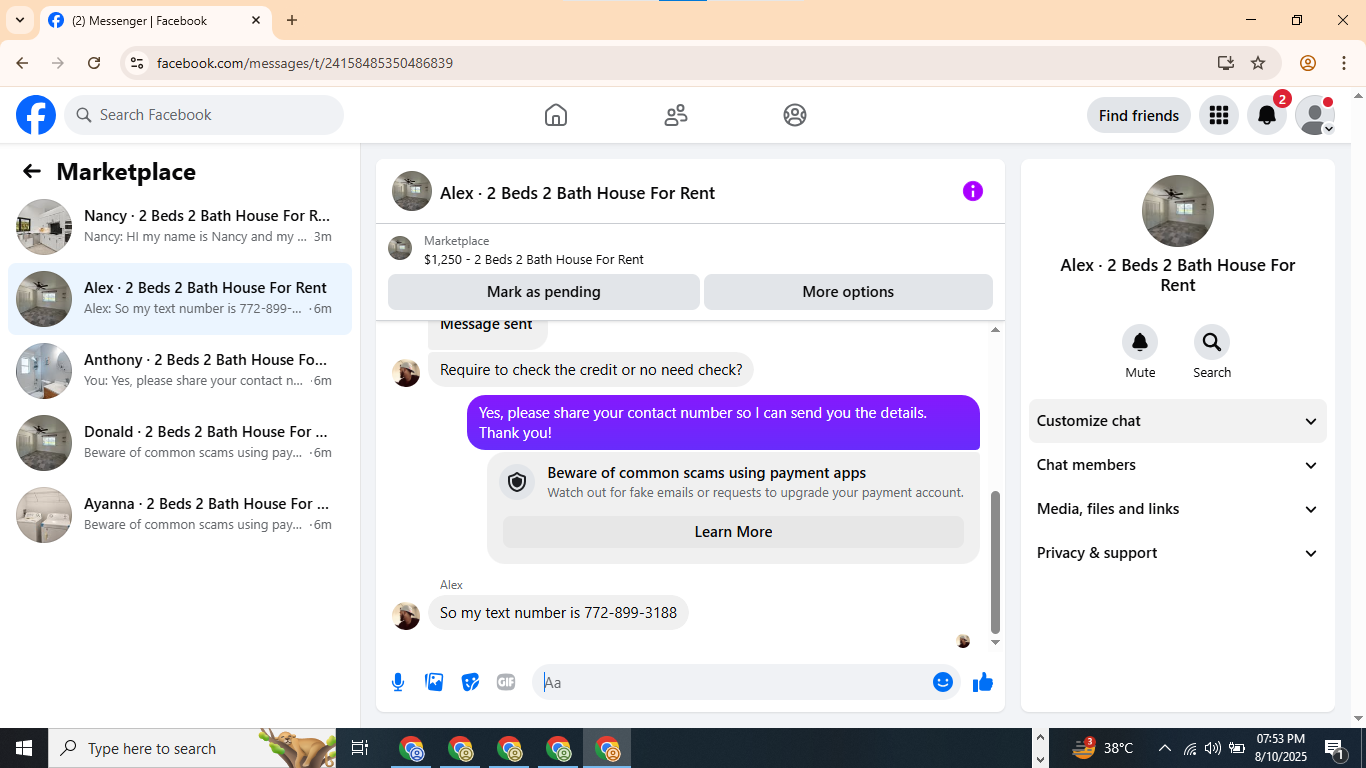
Task: Open the Friends icon in top navigation
Action: coord(676,115)
